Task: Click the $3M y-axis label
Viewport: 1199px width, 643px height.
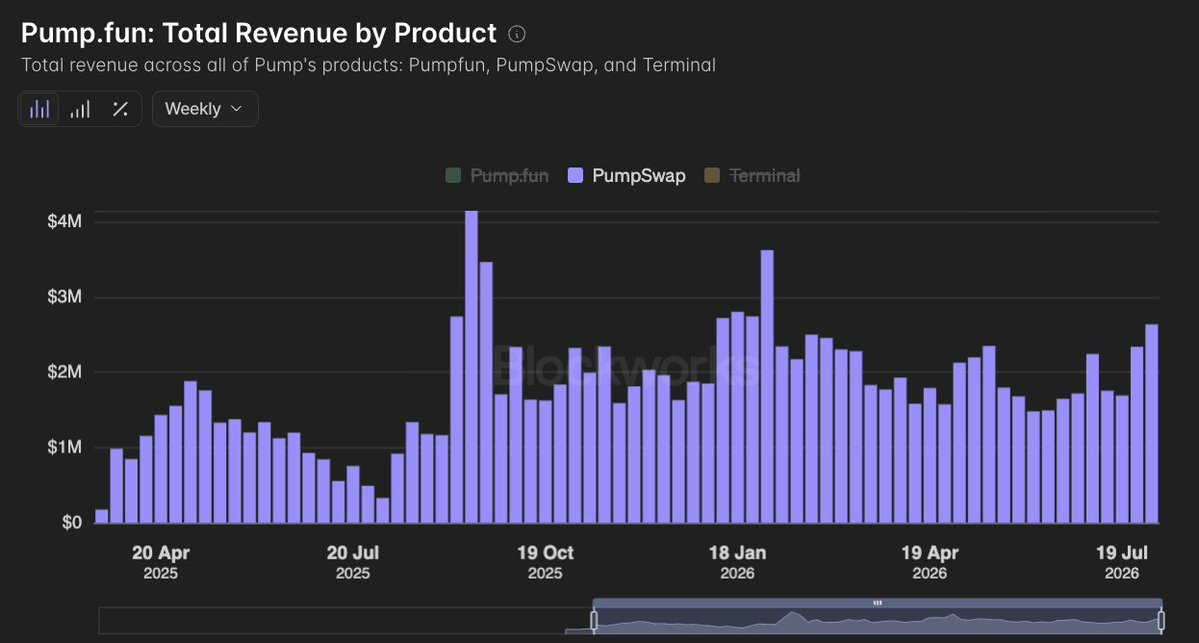Action: coord(64,297)
